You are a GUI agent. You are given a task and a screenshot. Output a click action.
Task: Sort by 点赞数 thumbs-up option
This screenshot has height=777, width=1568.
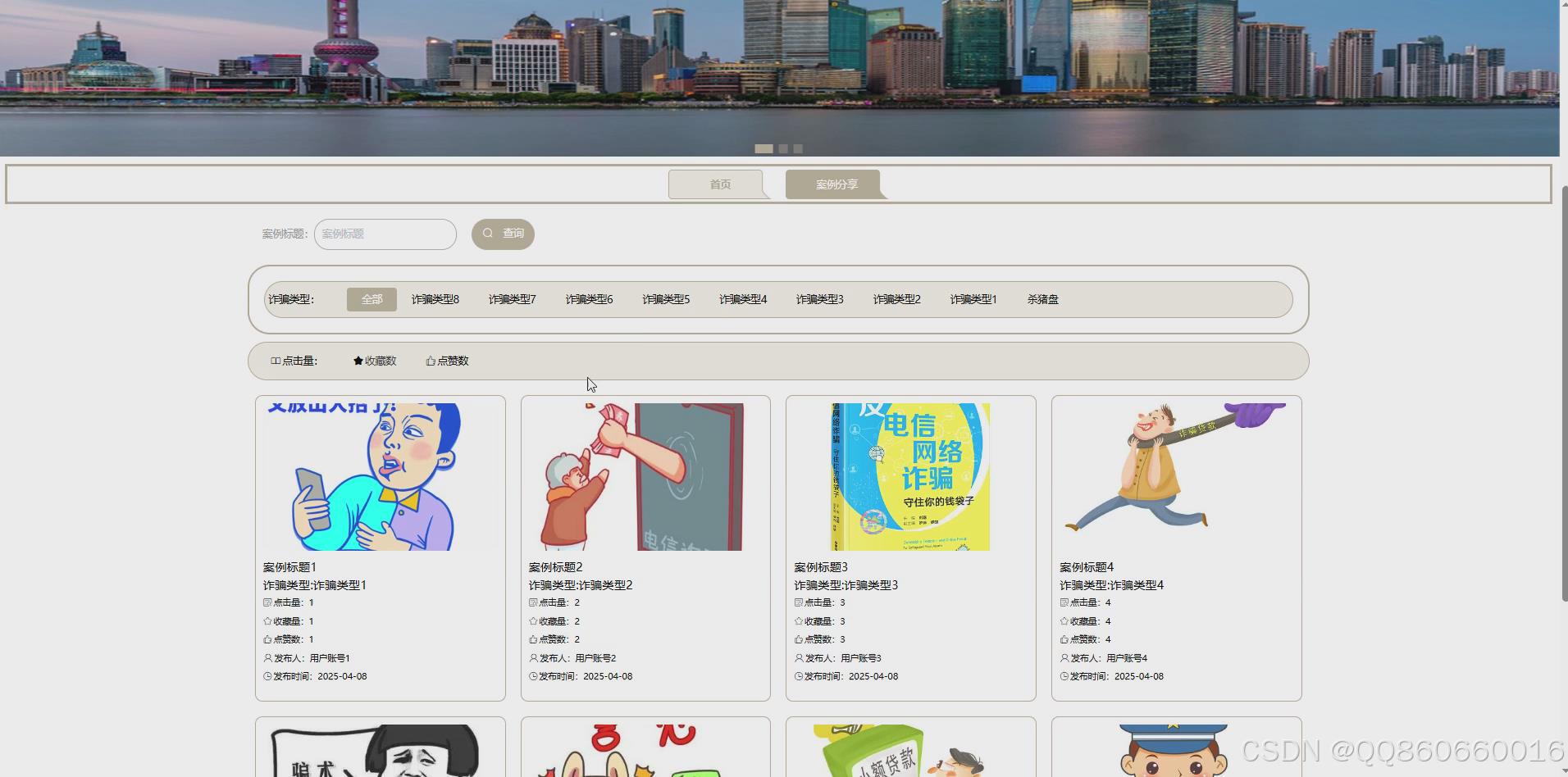447,361
